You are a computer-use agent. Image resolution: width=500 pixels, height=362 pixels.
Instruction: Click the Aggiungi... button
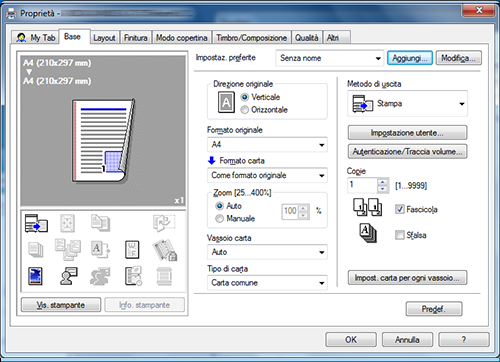[x=410, y=58]
